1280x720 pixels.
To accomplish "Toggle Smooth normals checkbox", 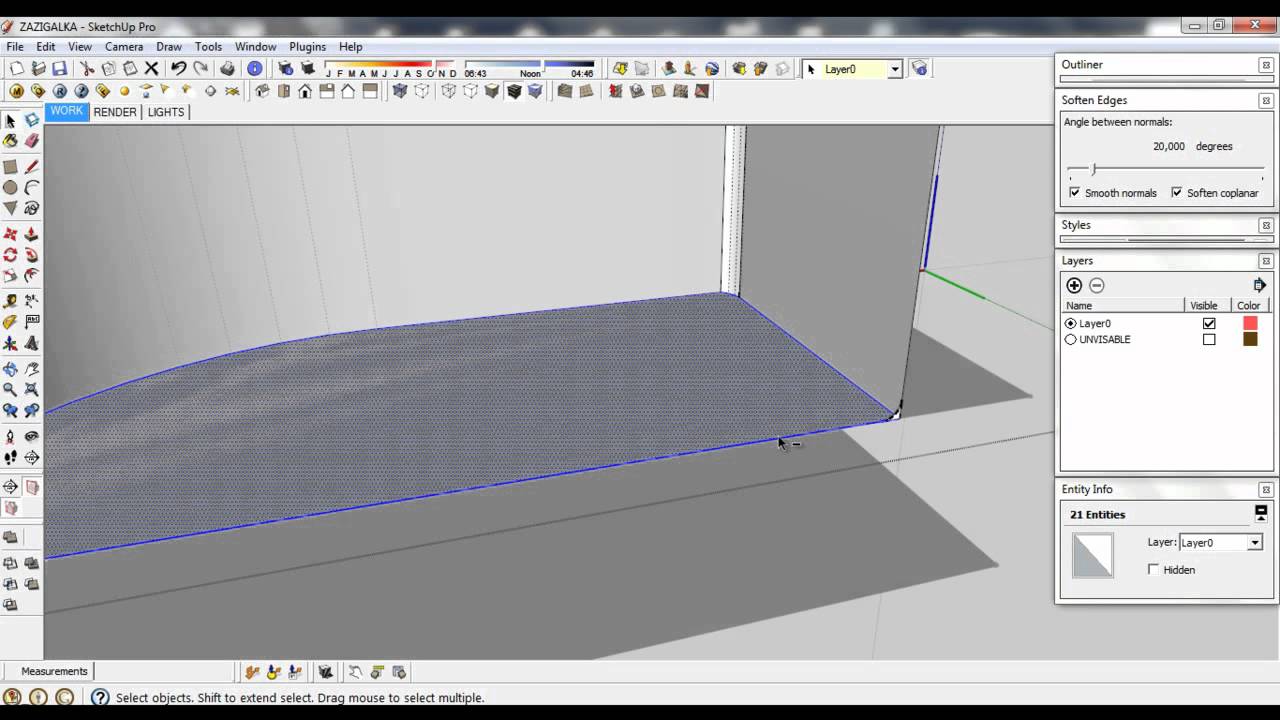I will coord(1074,193).
